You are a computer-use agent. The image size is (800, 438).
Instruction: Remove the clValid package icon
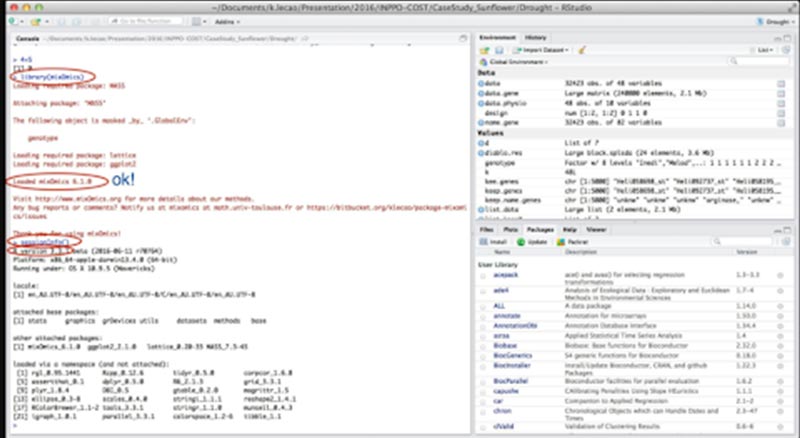(x=780, y=427)
